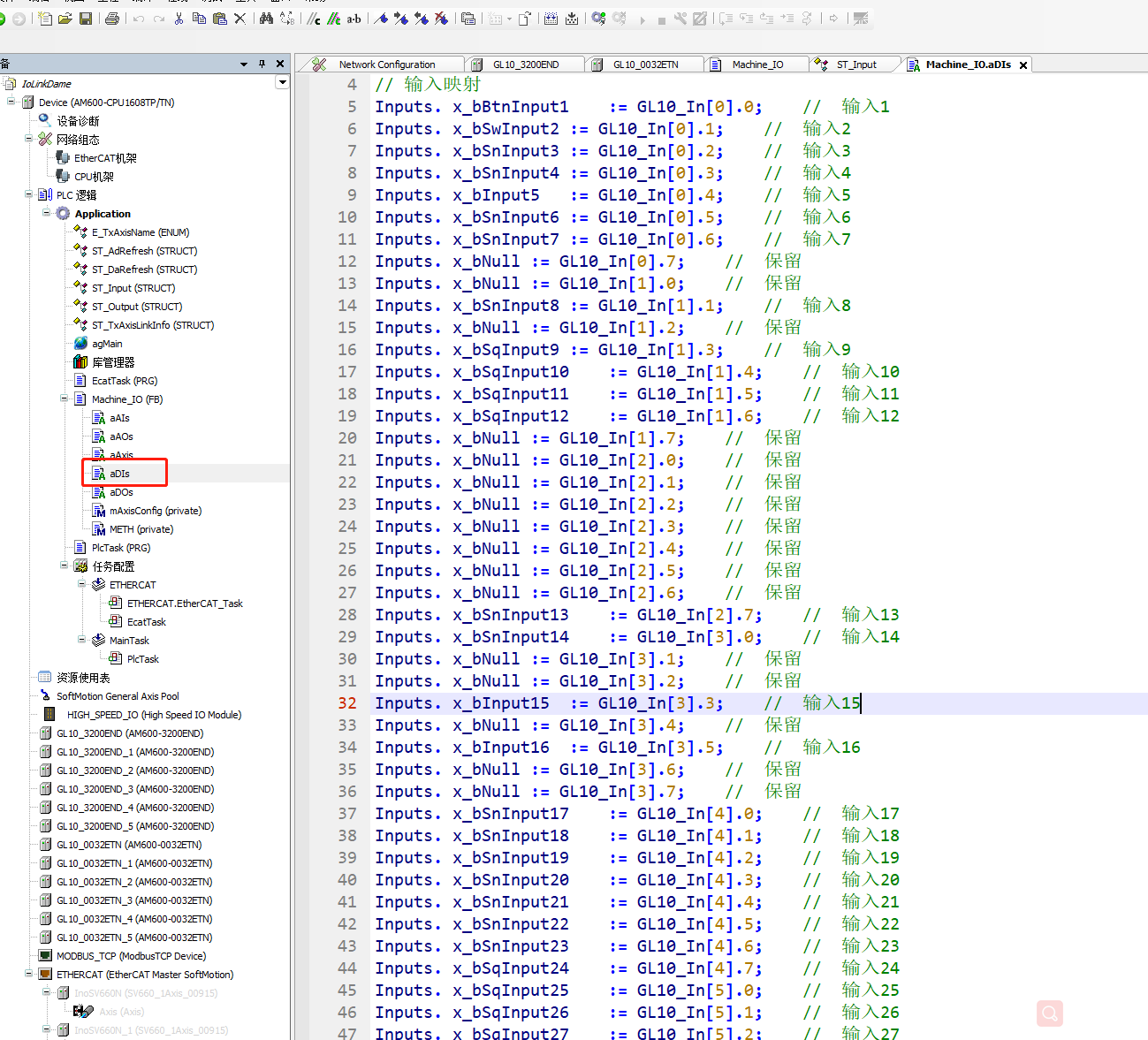
Task: Open the aDIs action in Machine_IO
Action: tap(119, 474)
